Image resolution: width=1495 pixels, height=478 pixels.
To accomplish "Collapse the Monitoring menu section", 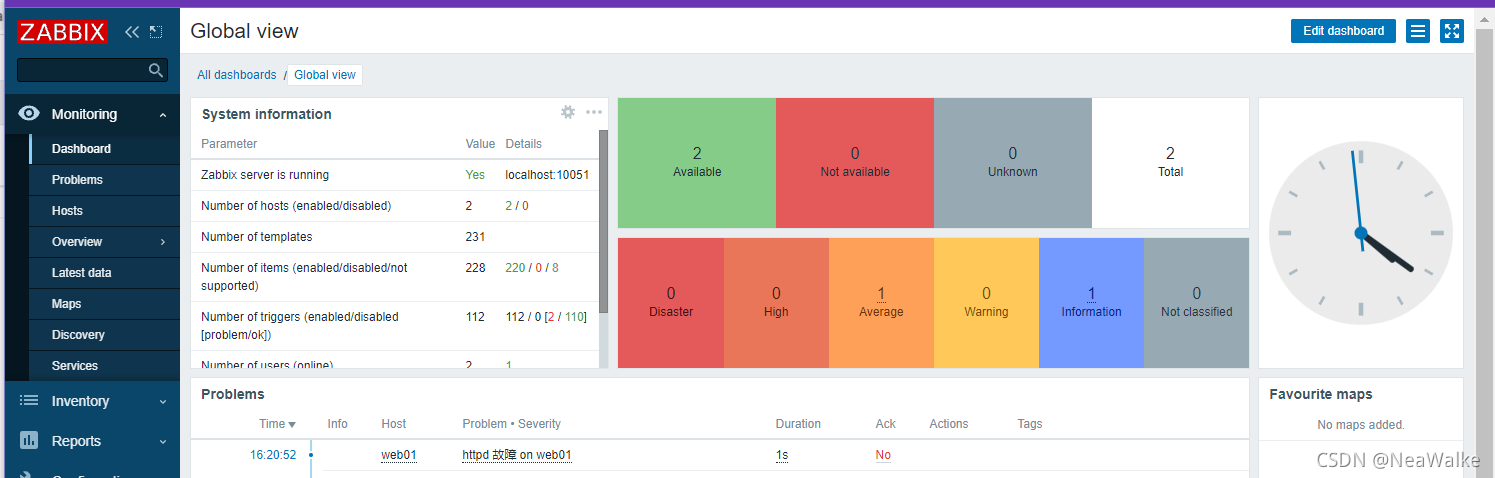I will tap(163, 115).
